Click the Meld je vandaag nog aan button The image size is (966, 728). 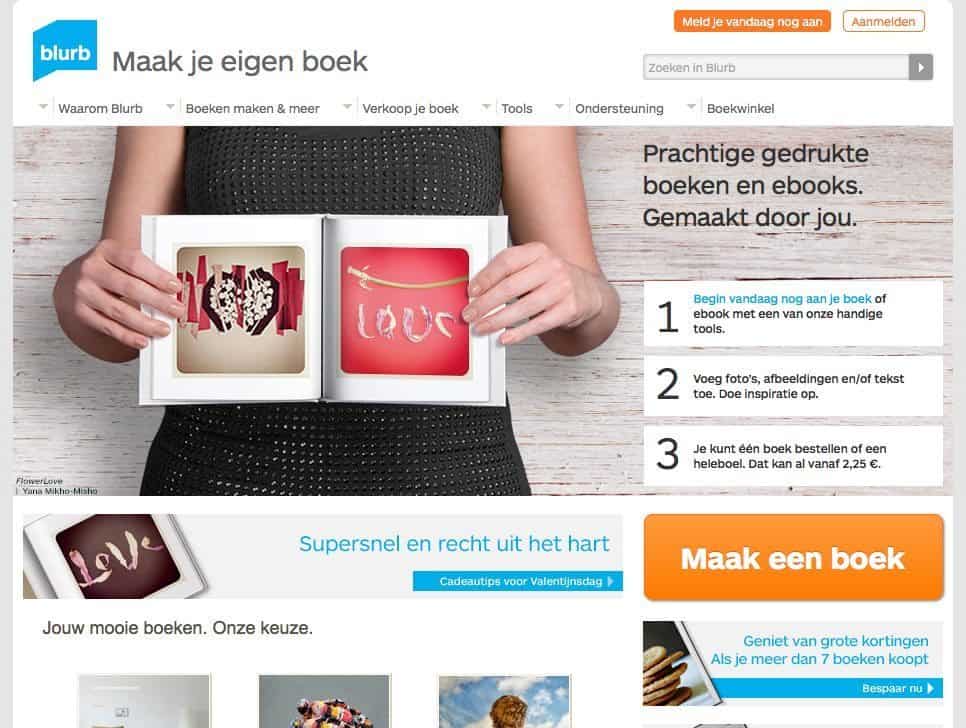pos(752,22)
